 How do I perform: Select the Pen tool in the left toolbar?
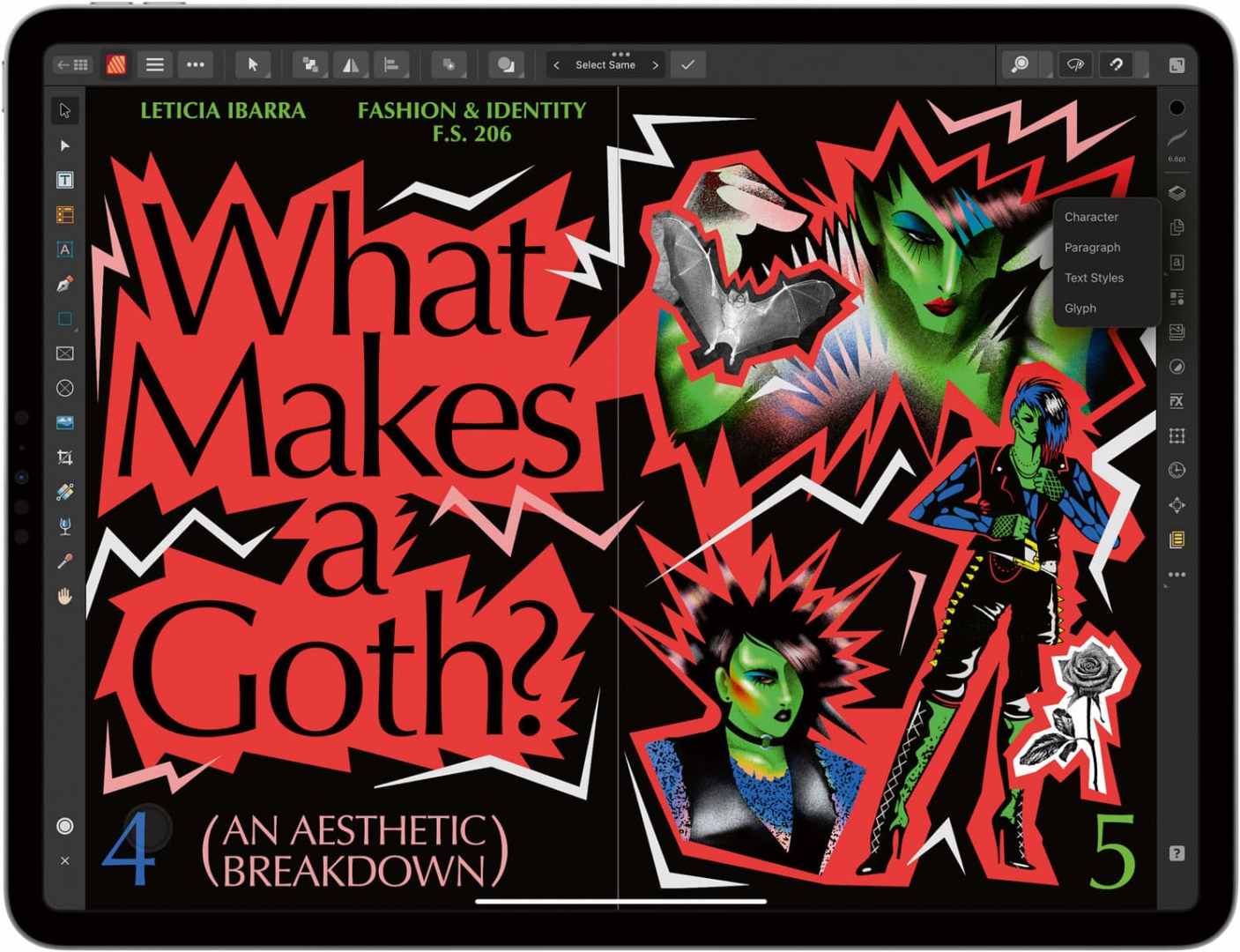[64, 283]
